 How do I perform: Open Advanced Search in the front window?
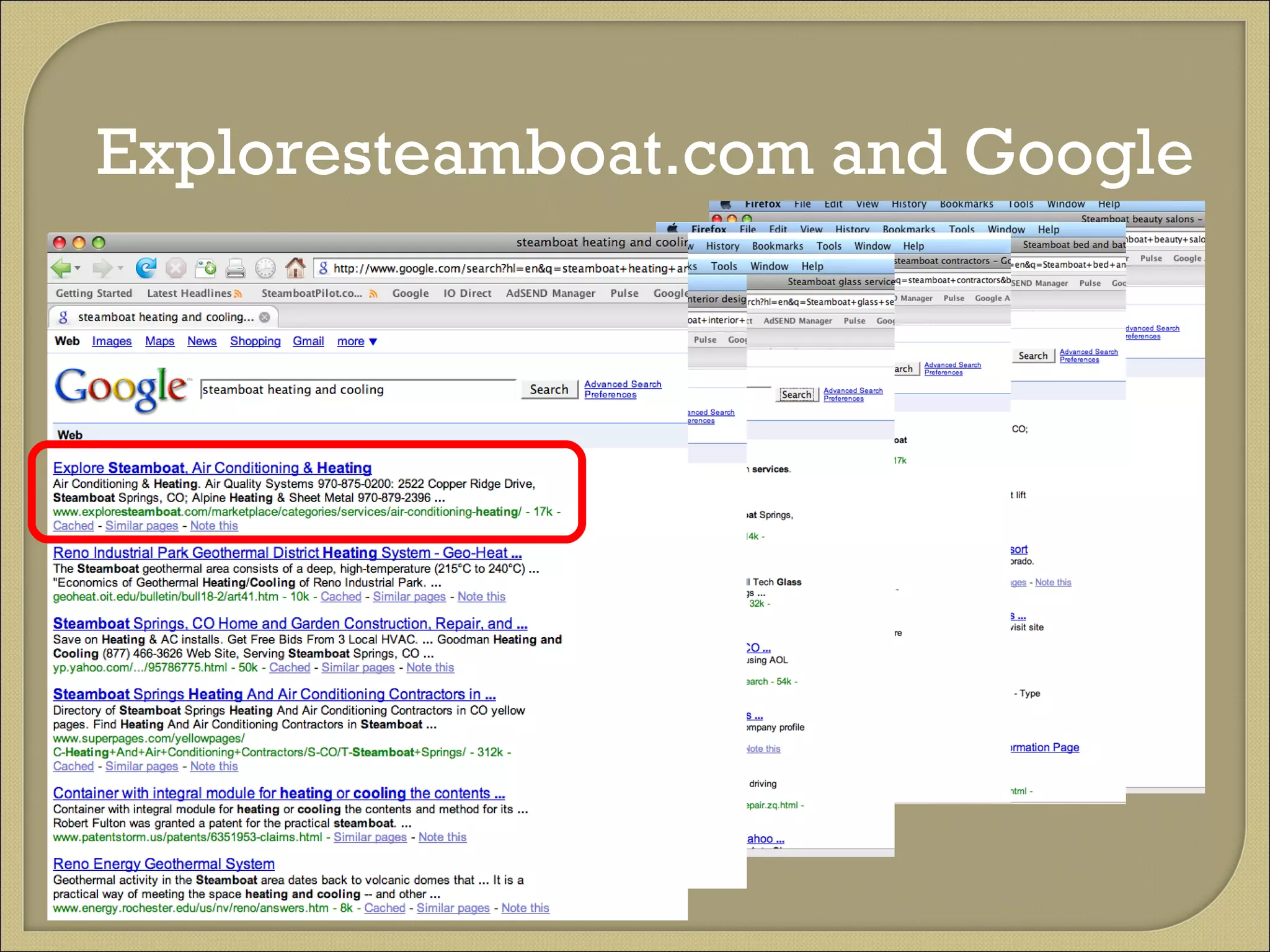tap(623, 384)
